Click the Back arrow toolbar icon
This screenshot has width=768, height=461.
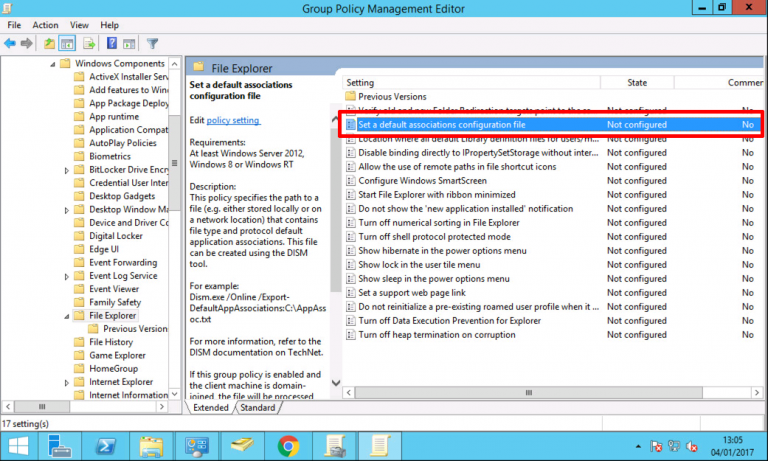point(10,44)
